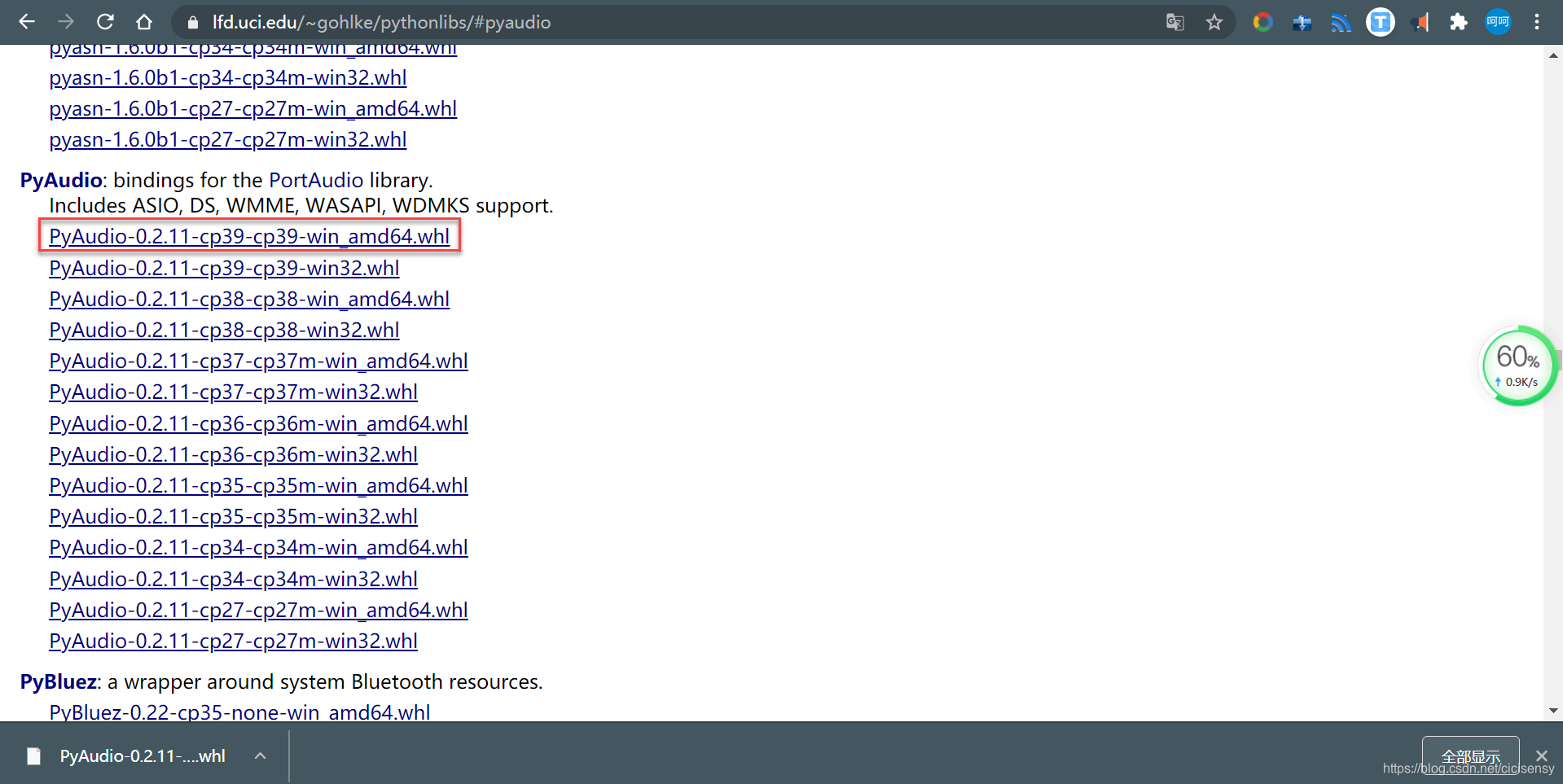Viewport: 1563px width, 784px height.
Task: Download PyAudio cp38 win32 wheel
Action: (x=224, y=330)
